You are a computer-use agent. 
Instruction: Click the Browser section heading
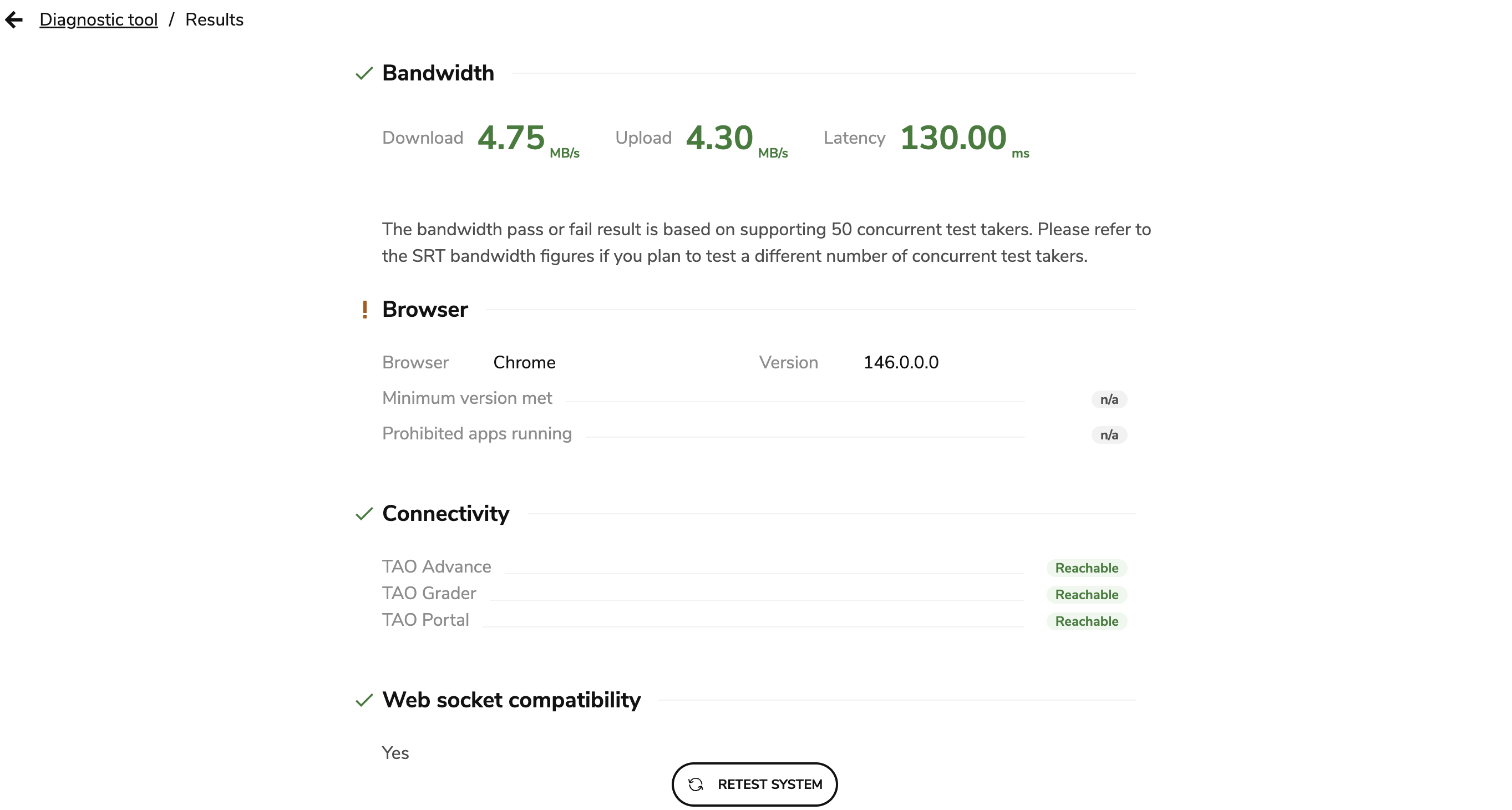[425, 310]
